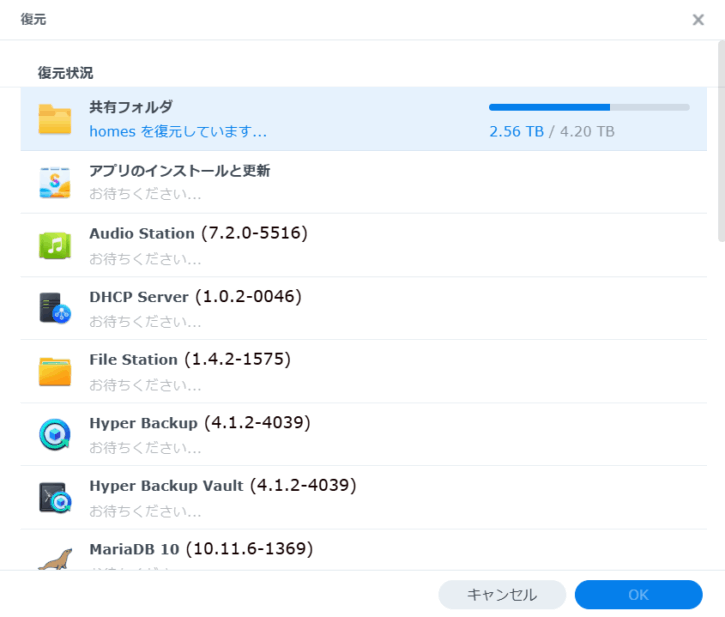The height and width of the screenshot is (617, 725).
Task: Select the File Station (1.4.2-1575) entry
Action: coord(196,359)
